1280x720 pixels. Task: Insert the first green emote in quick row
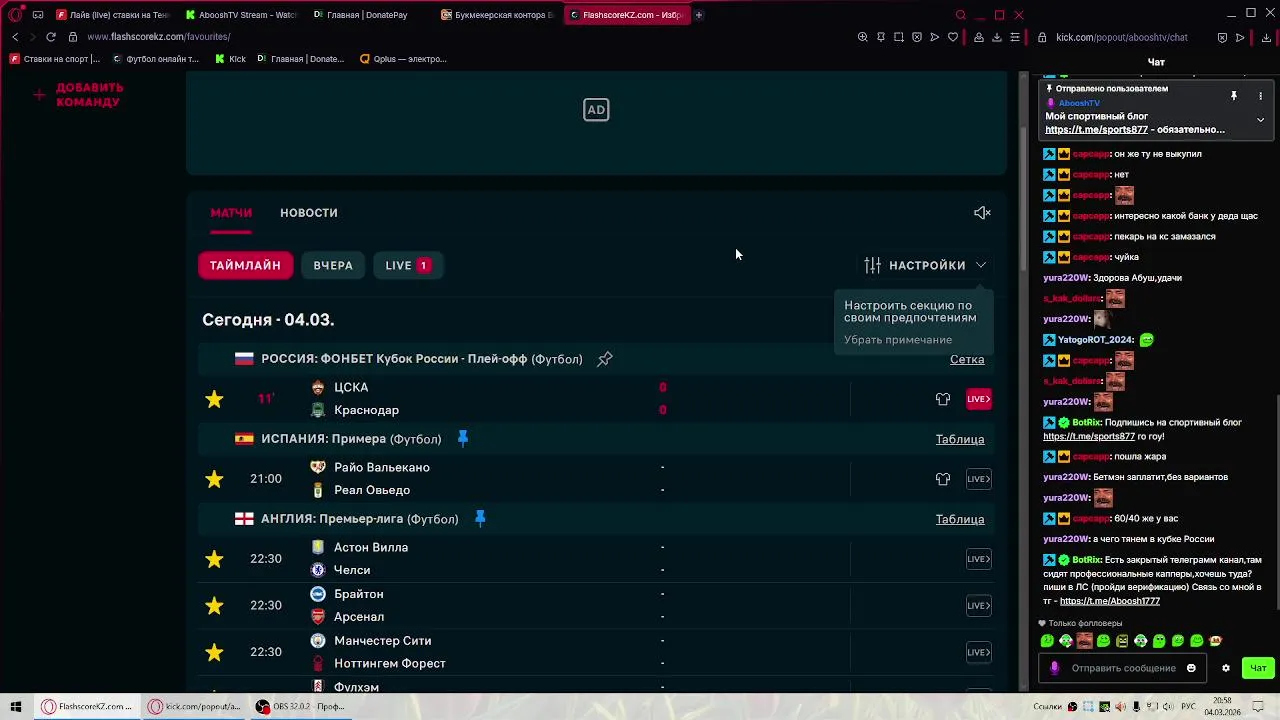tap(1047, 641)
